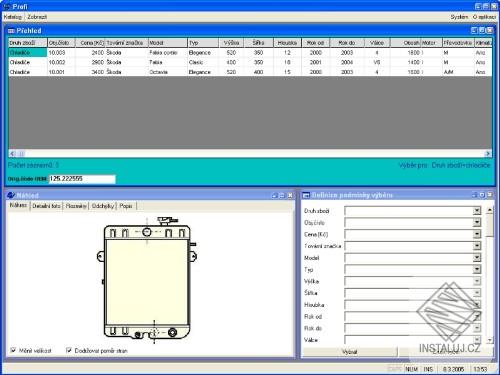Open the Systém menu

point(459,17)
